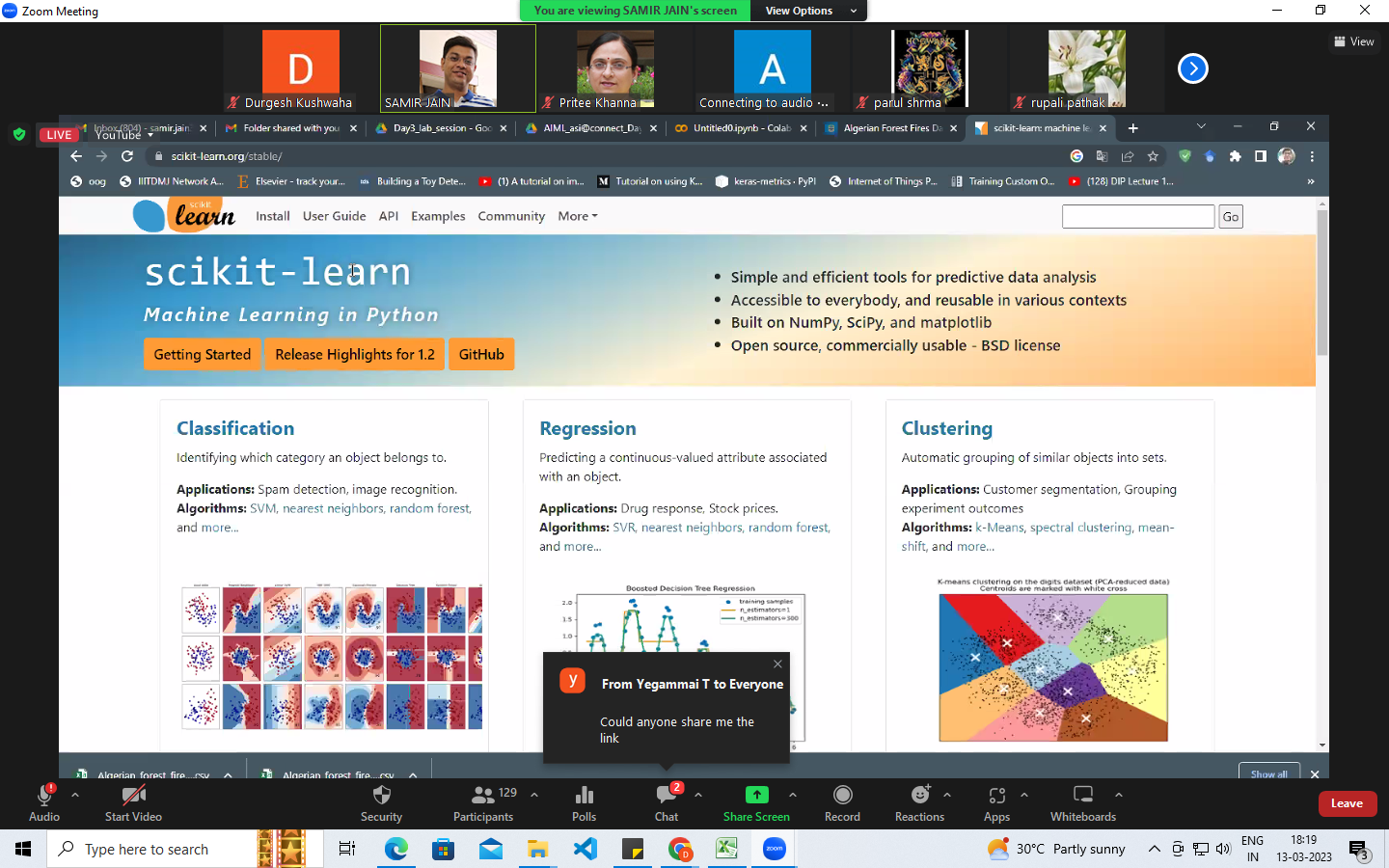Open keras-metrics PyPI bookmark
Screen dimensions: 1389x868
tap(766, 181)
